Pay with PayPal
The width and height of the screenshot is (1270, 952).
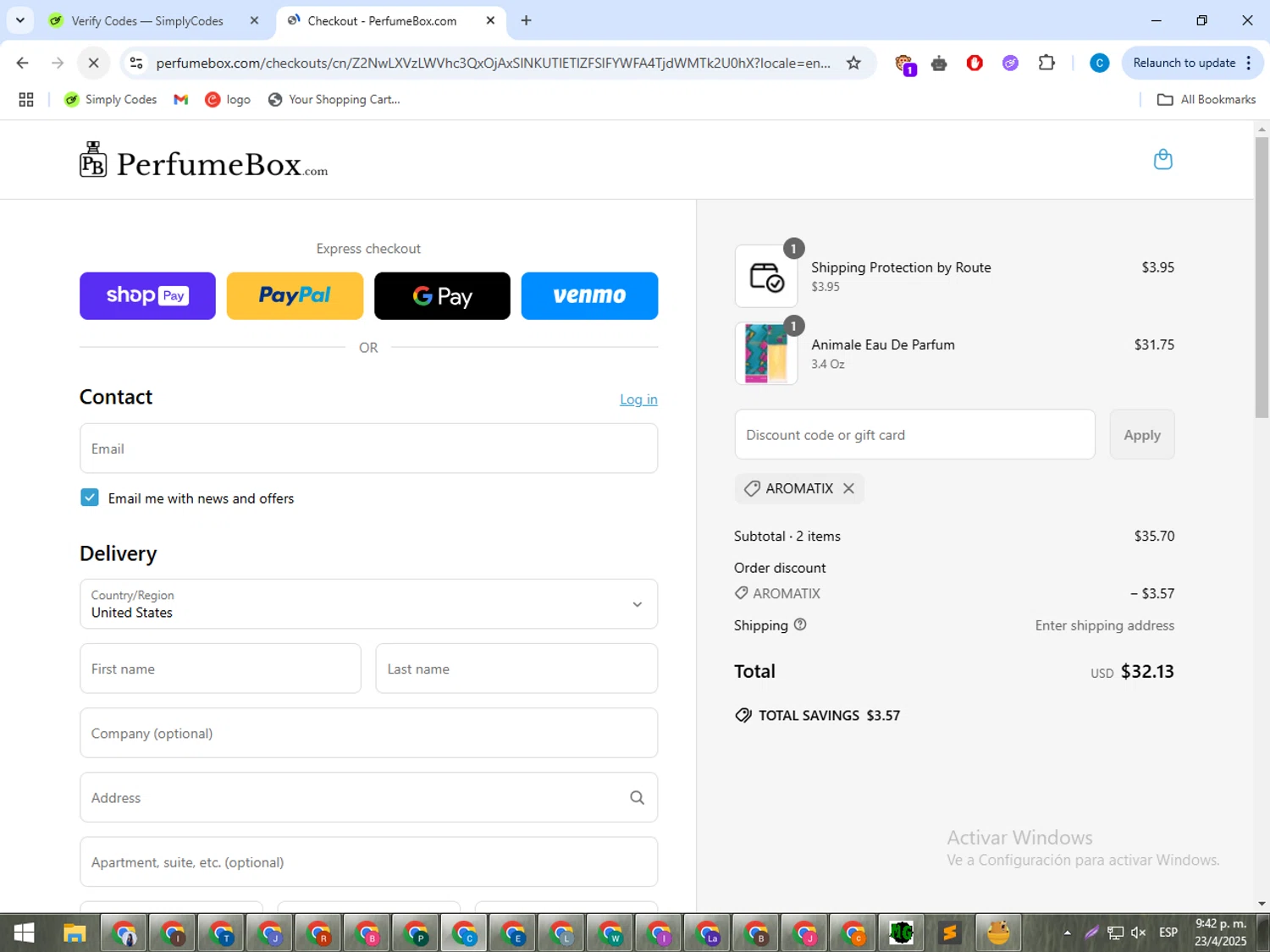(x=295, y=295)
